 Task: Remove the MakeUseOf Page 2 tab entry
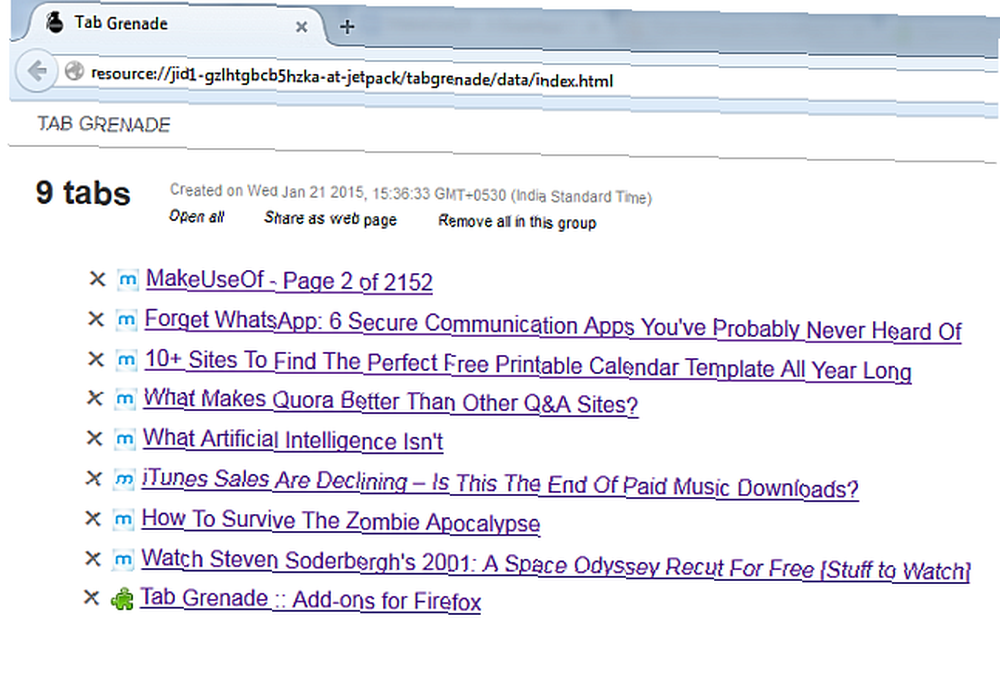tap(97, 279)
